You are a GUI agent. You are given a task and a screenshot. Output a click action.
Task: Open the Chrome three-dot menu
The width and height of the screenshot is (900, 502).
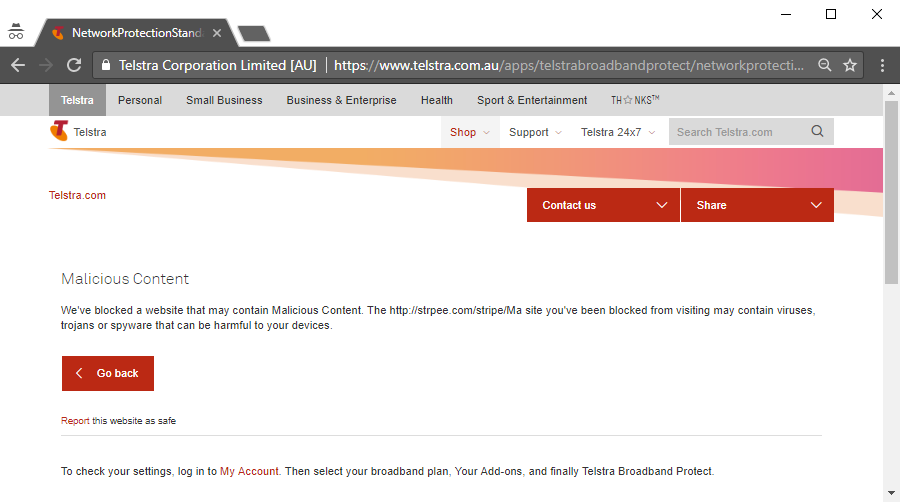[882, 65]
